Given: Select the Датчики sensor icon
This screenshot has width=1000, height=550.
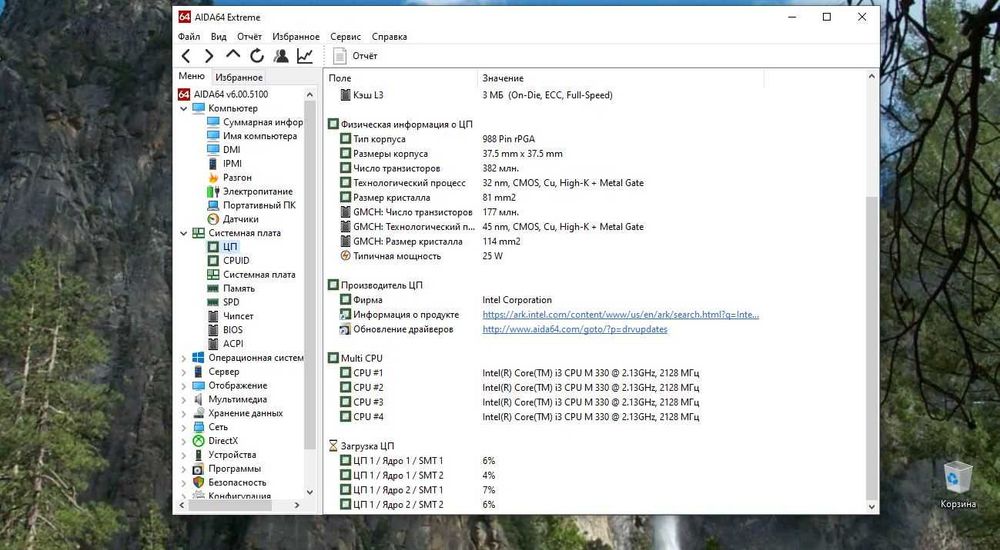Looking at the screenshot, I should point(213,219).
